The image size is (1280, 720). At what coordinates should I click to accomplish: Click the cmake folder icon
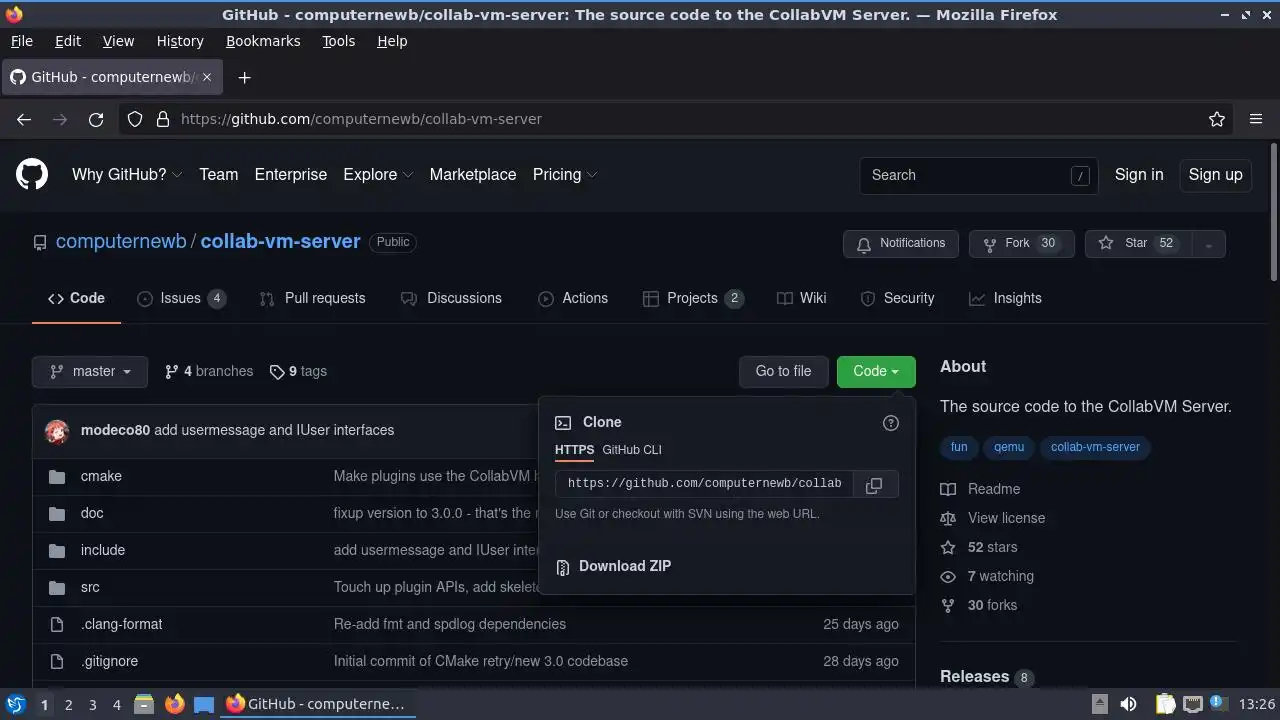(57, 477)
